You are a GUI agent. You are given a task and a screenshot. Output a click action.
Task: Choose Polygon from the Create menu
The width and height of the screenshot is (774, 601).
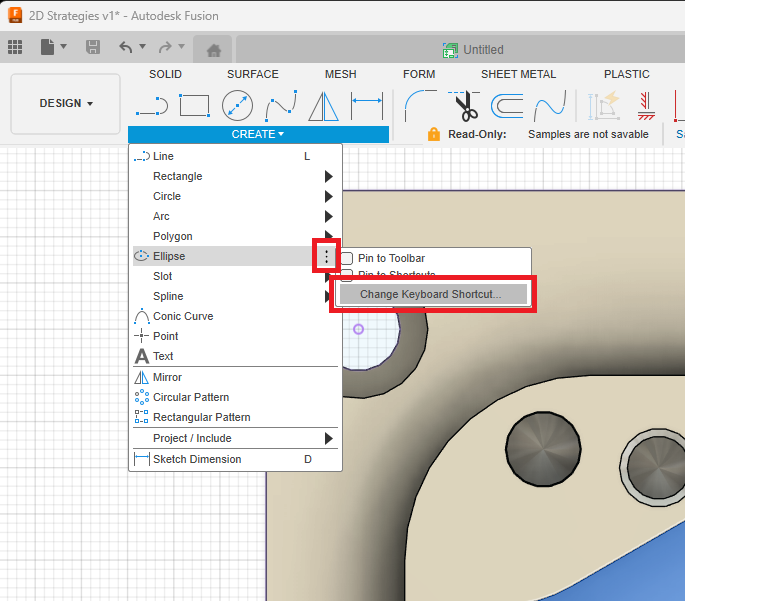tap(235, 236)
